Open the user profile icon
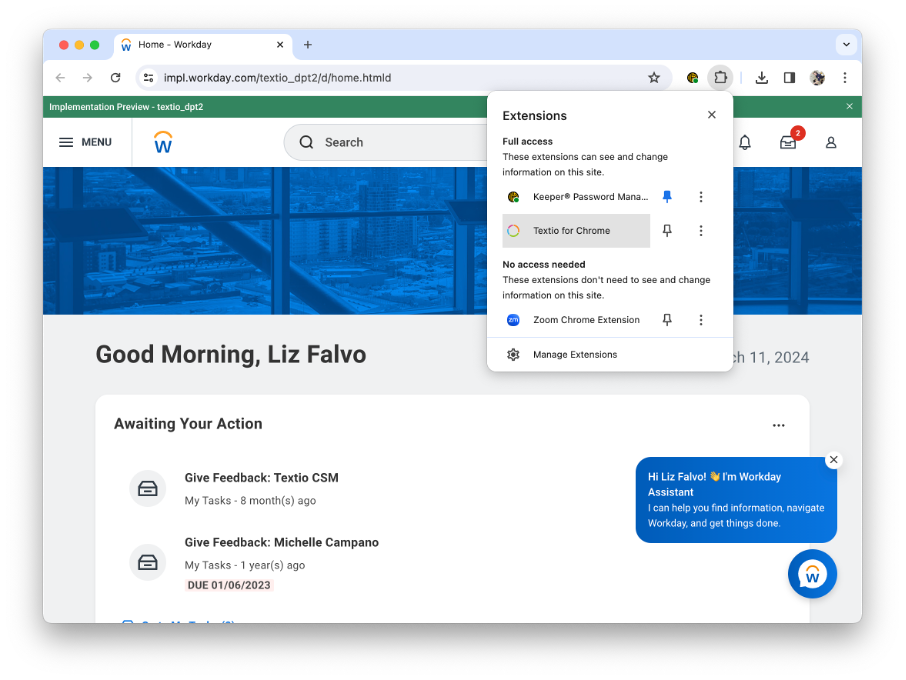Screen dimensions: 906x680 pyautogui.click(x=831, y=143)
